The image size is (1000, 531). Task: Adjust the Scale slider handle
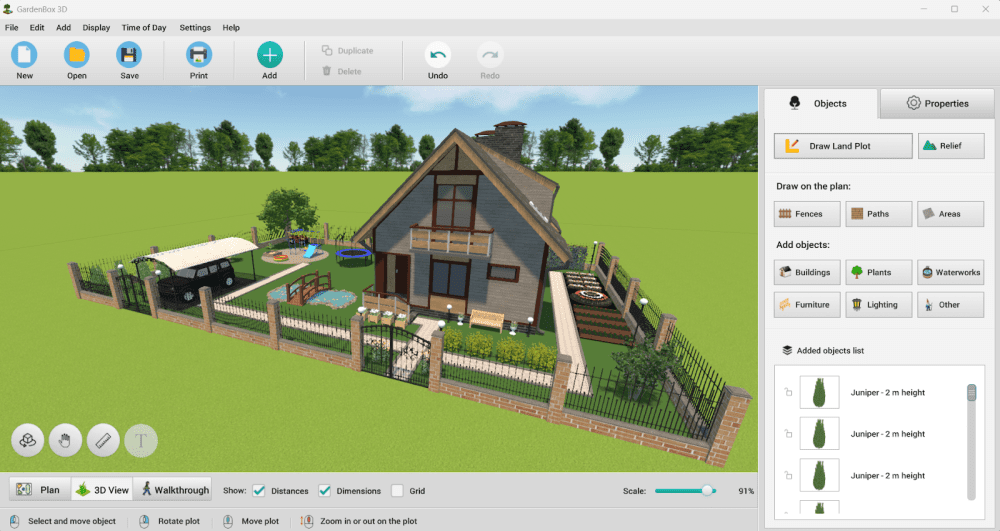point(707,490)
